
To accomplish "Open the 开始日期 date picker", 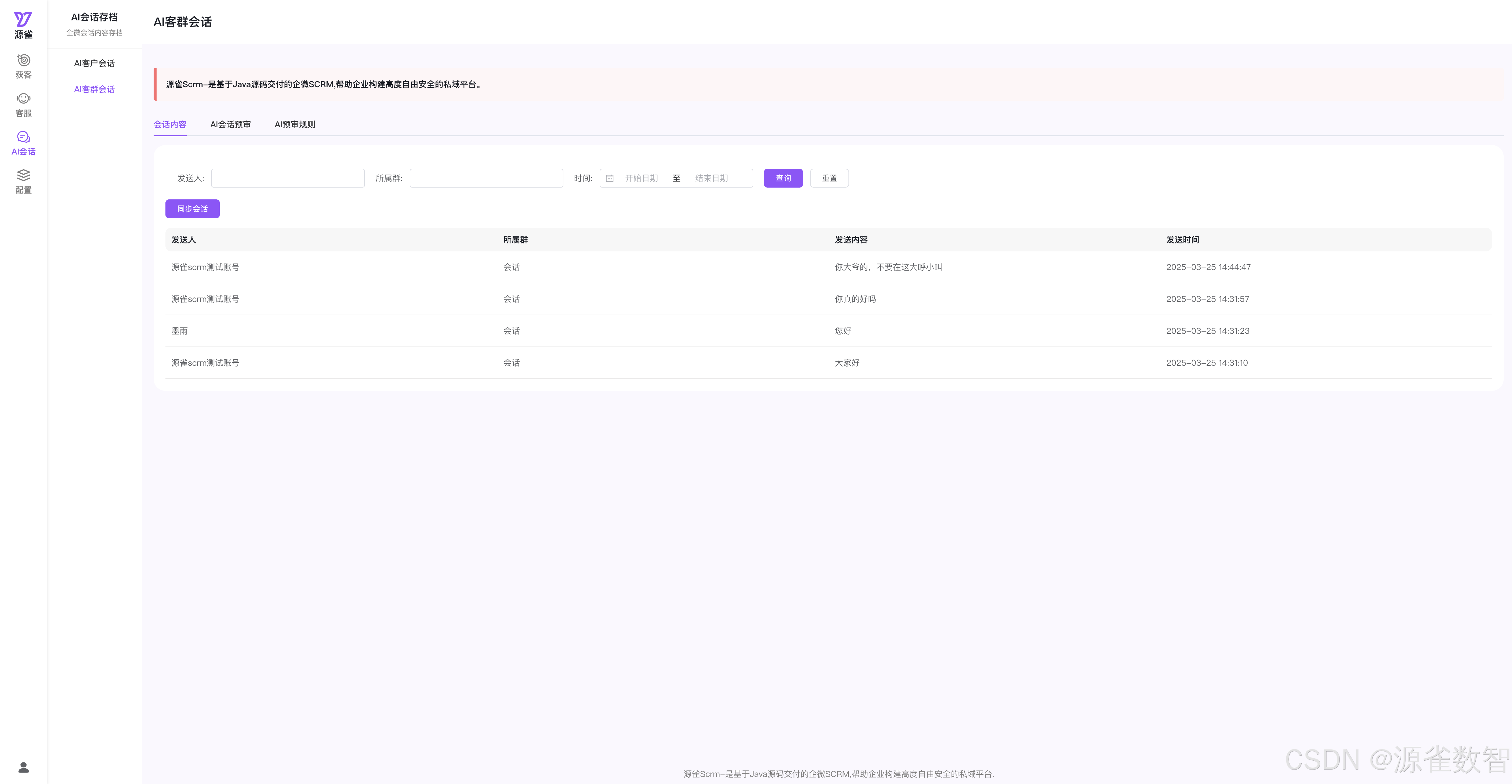I will click(641, 178).
